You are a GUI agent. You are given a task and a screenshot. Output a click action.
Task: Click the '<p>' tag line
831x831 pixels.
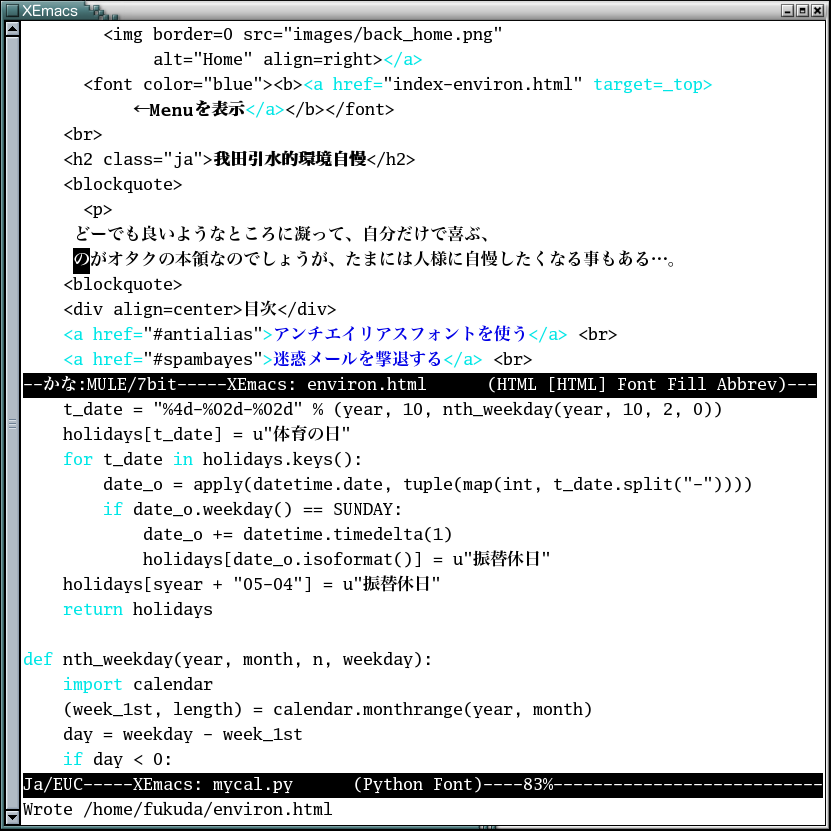point(98,209)
